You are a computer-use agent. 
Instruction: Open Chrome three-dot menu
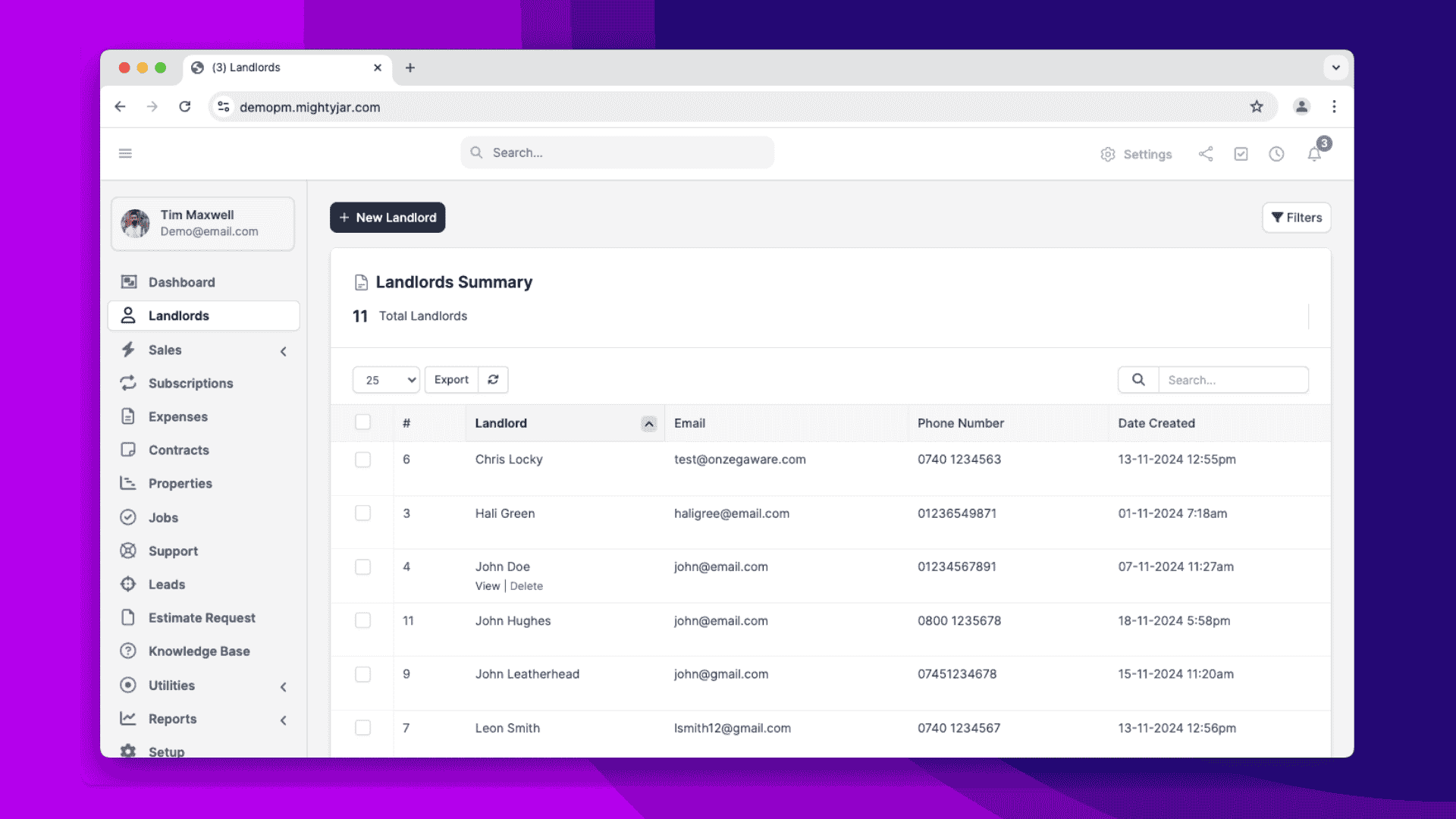1334,107
